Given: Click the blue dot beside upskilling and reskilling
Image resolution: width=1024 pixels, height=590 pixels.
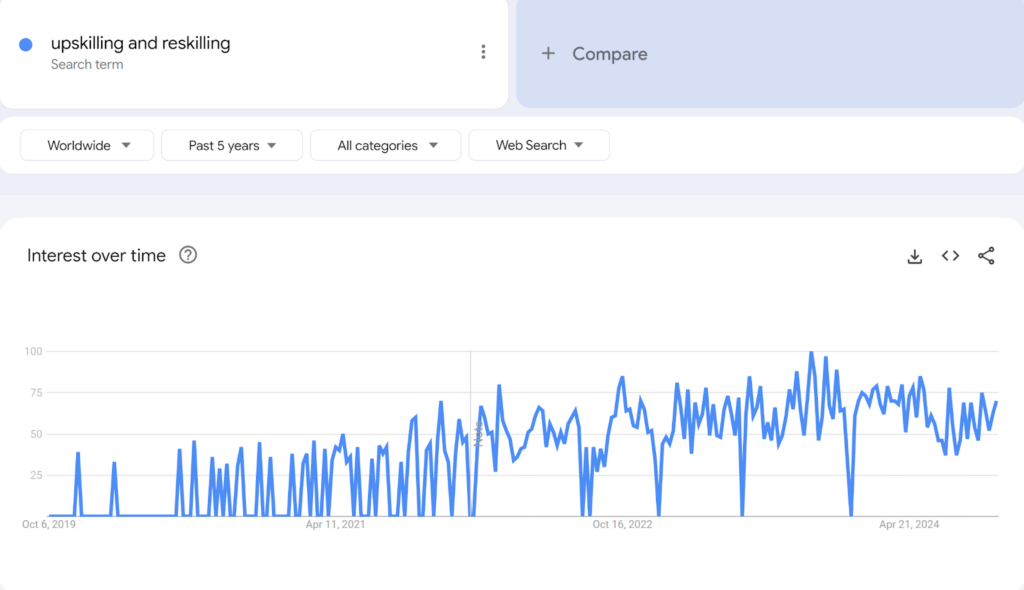Looking at the screenshot, I should click(x=25, y=44).
